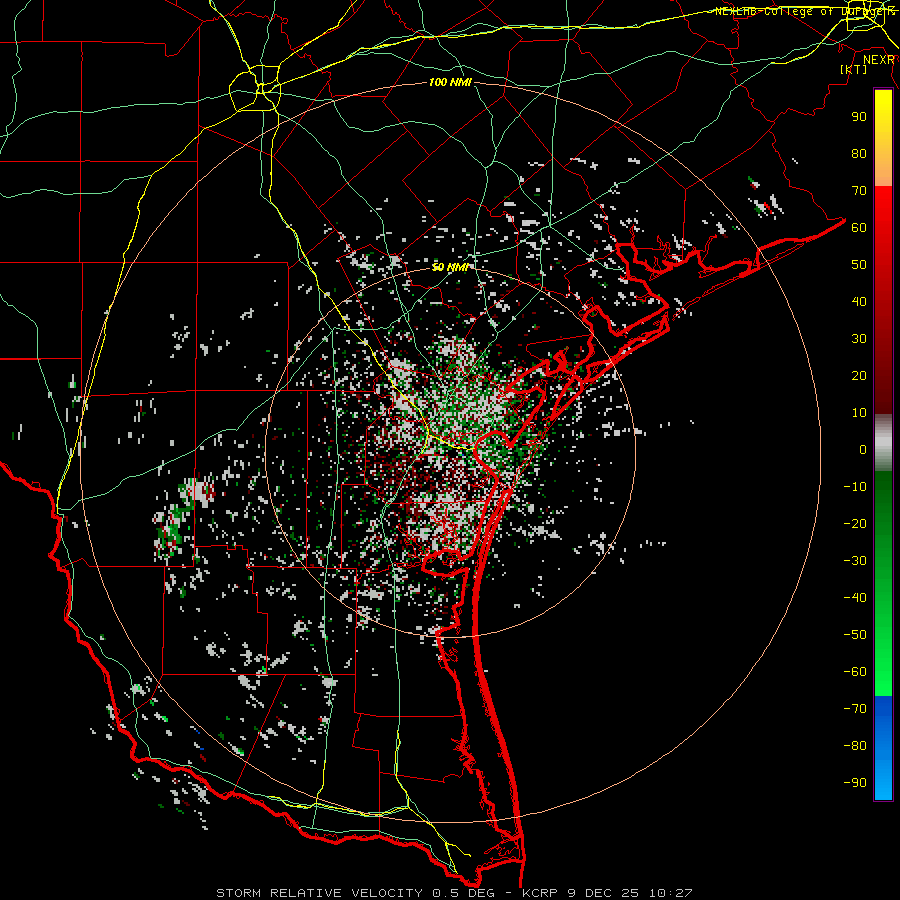Select the 0 scale value

pyautogui.click(x=863, y=449)
